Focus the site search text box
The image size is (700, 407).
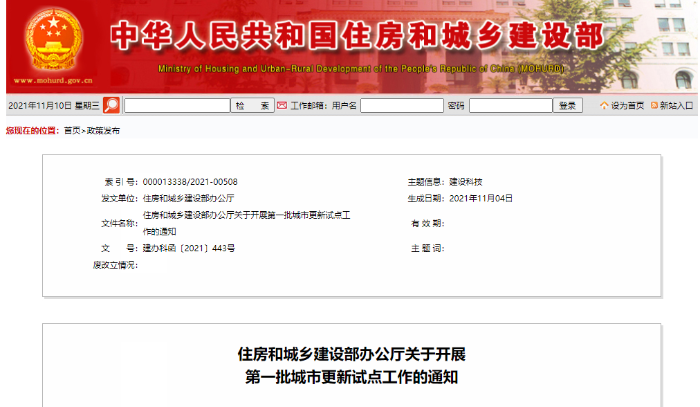176,105
